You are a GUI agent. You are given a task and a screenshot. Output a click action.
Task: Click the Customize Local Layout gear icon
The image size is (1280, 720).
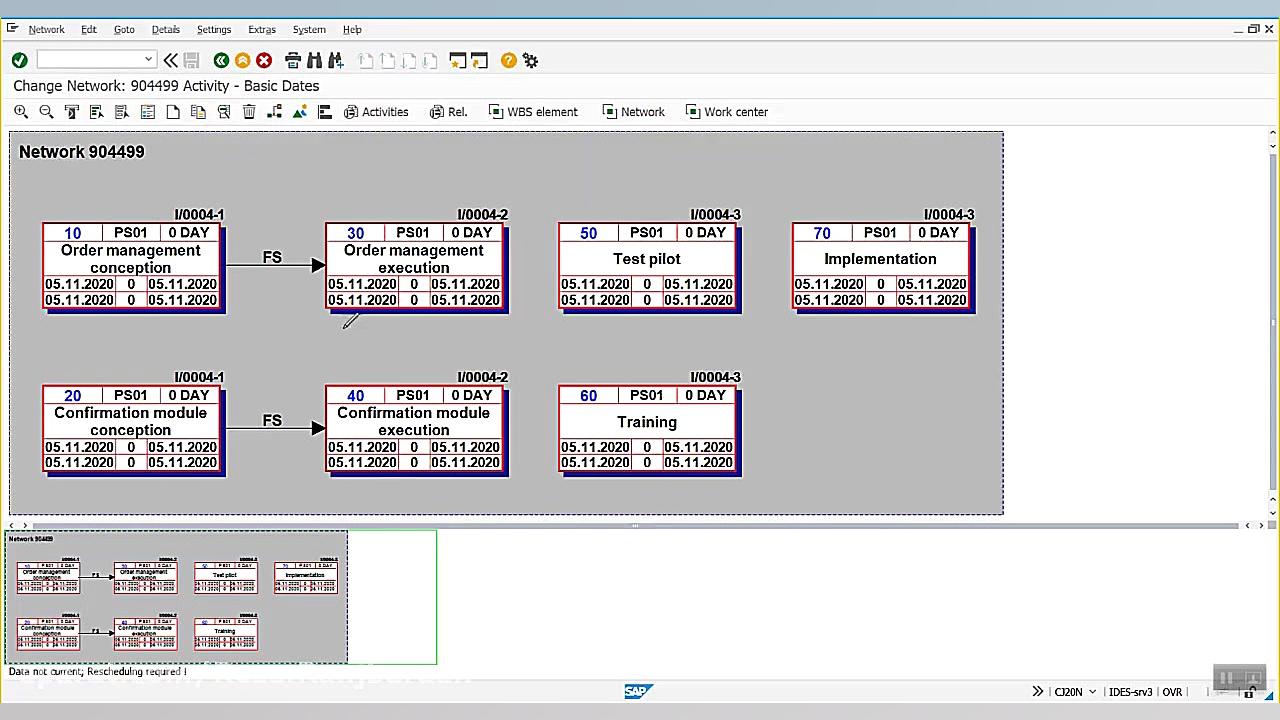(x=530, y=61)
